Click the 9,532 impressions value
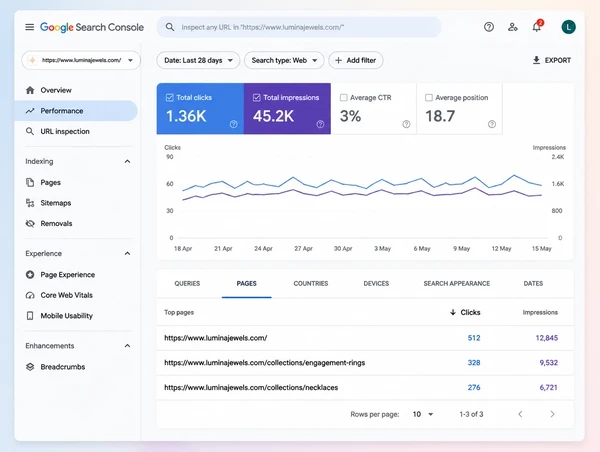 (x=548, y=362)
